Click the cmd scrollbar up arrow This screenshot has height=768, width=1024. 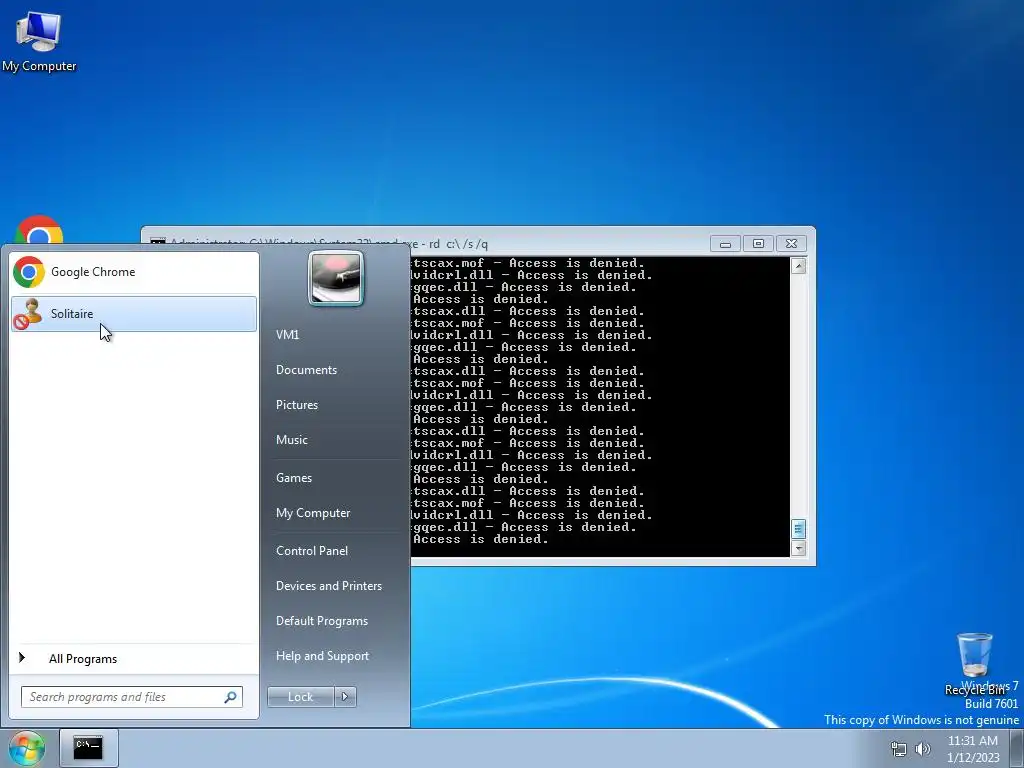798,266
